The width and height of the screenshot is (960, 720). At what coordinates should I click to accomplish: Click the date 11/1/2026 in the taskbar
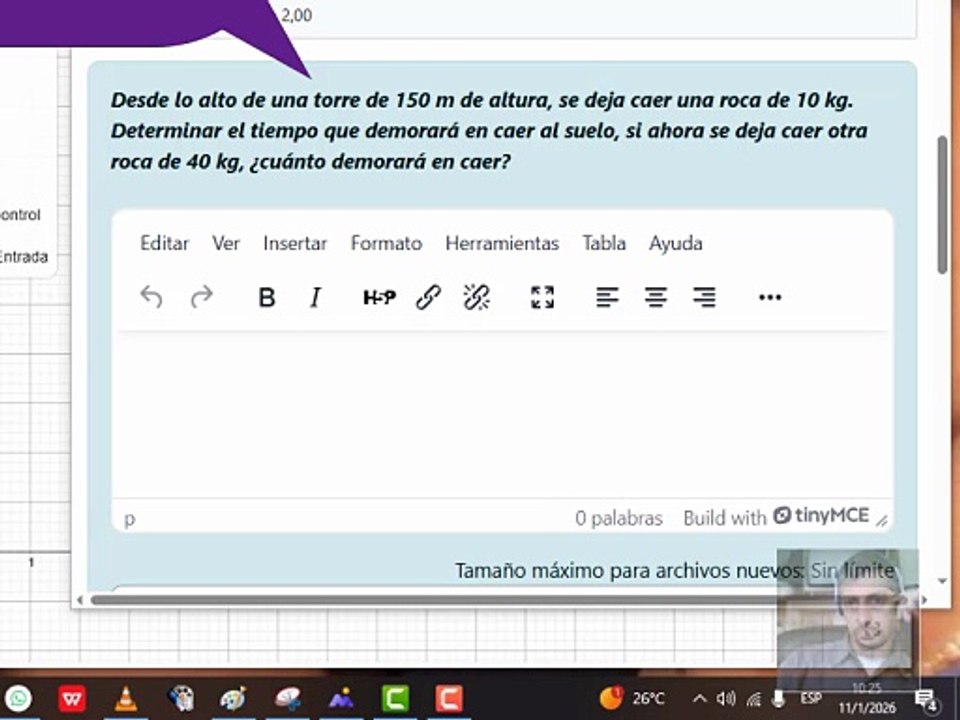[866, 708]
